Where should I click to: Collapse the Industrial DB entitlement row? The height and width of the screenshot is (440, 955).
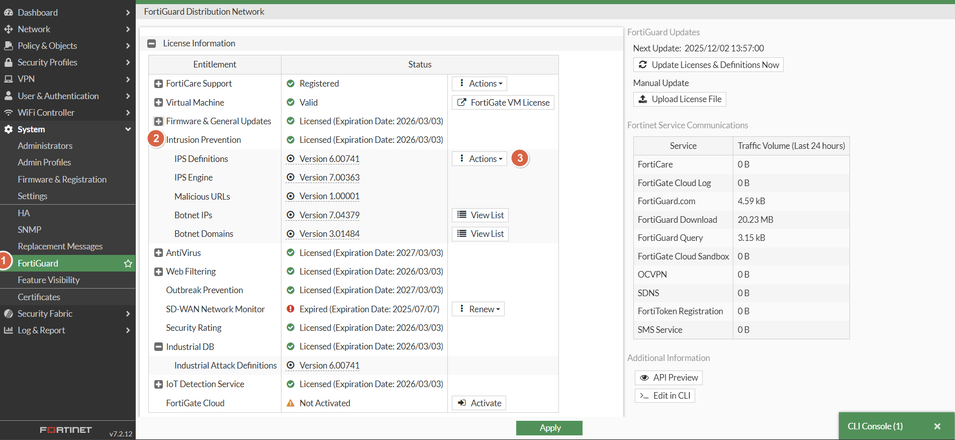[x=158, y=347]
